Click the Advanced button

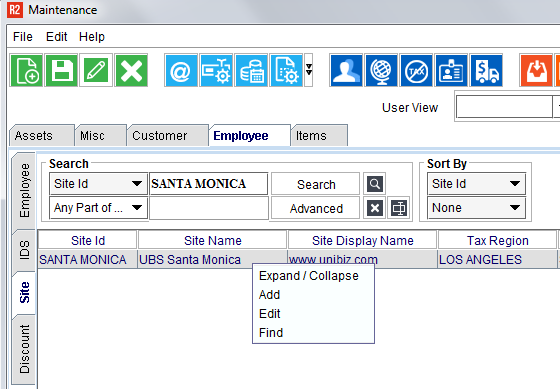(316, 208)
